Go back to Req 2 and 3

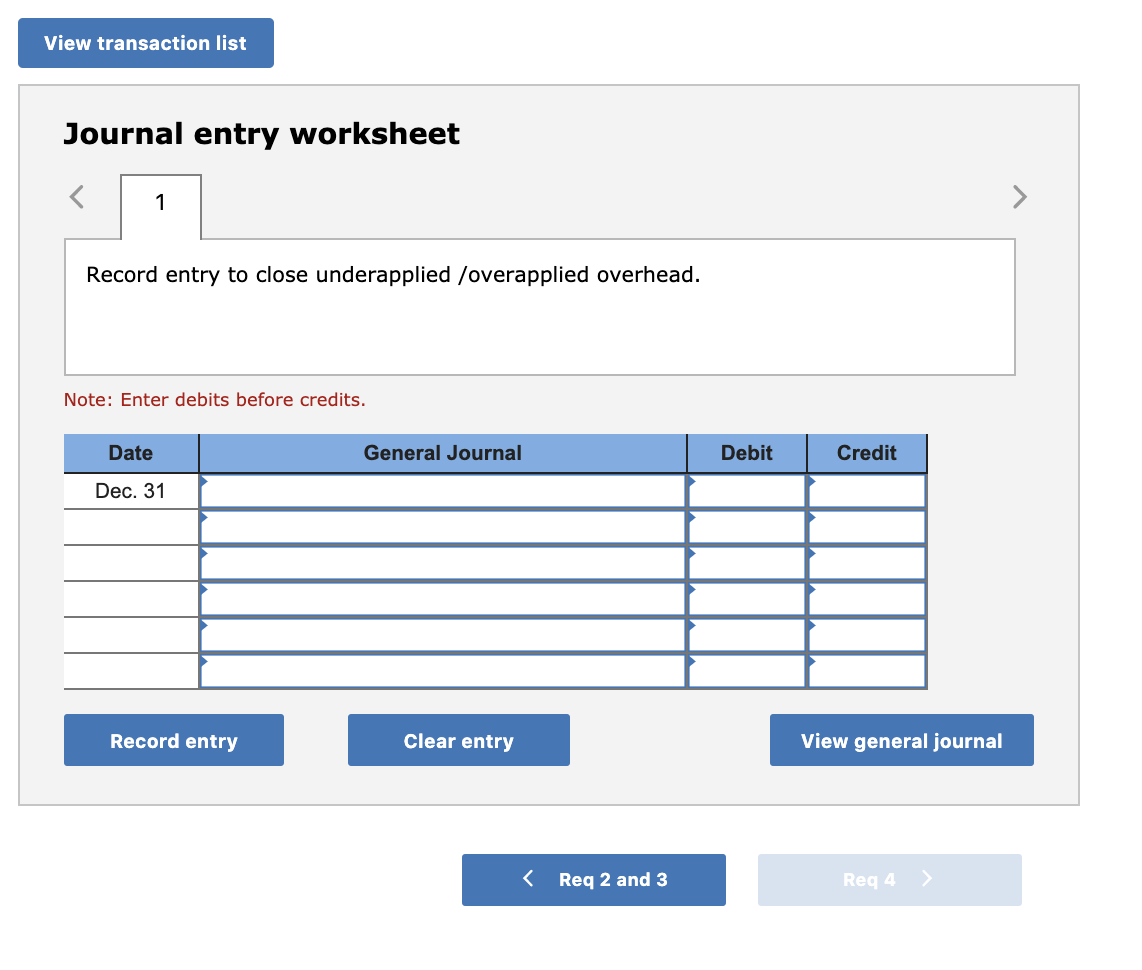pos(594,880)
